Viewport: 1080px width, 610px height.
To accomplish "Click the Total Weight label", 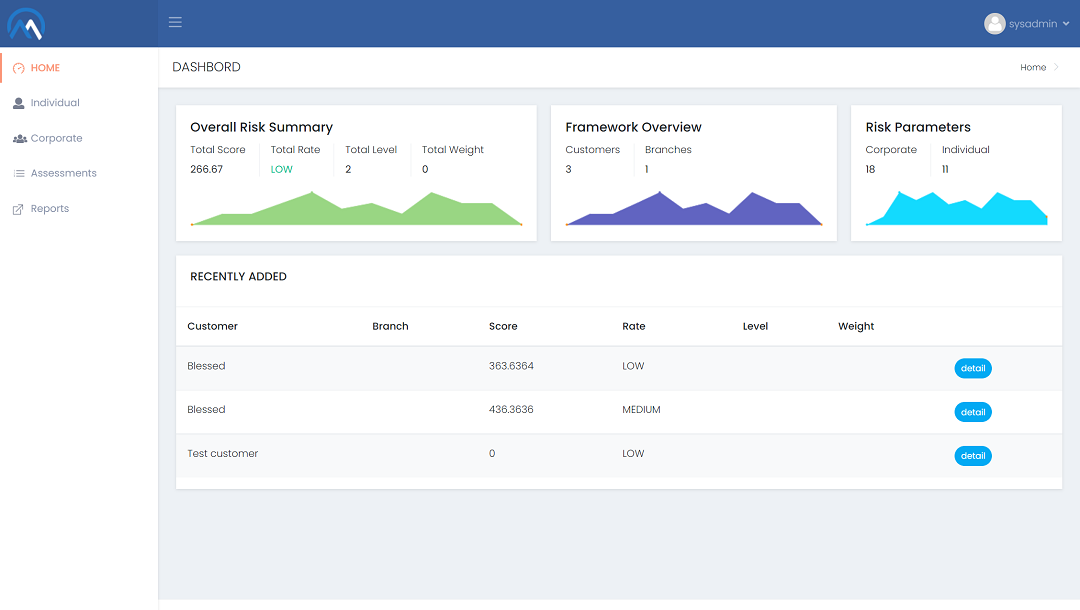I will pyautogui.click(x=453, y=149).
